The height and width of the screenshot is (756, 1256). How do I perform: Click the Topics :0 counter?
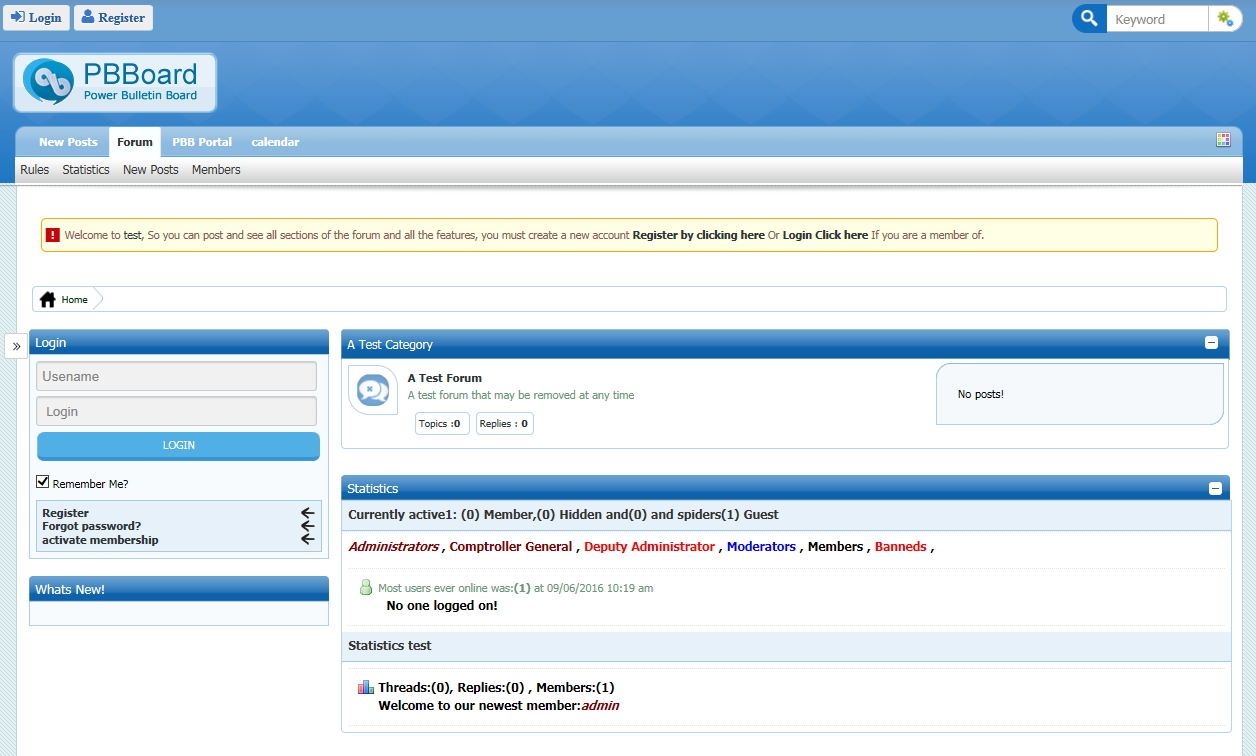point(442,424)
